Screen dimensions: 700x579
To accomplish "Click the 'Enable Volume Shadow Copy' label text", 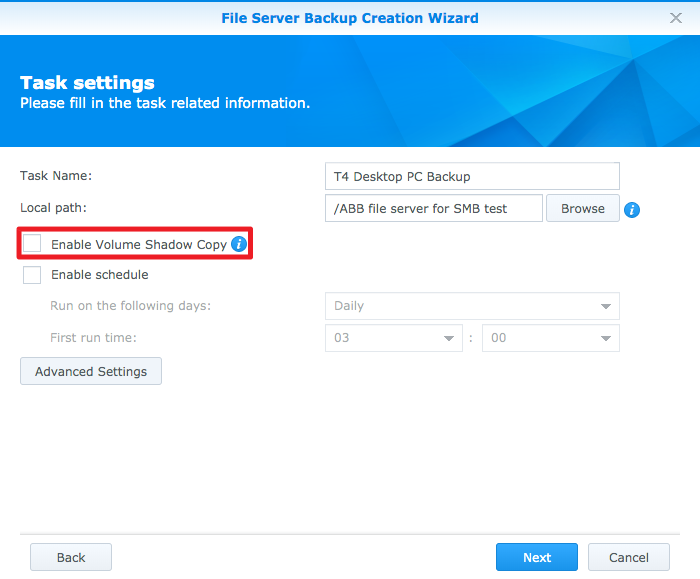I will (x=139, y=244).
